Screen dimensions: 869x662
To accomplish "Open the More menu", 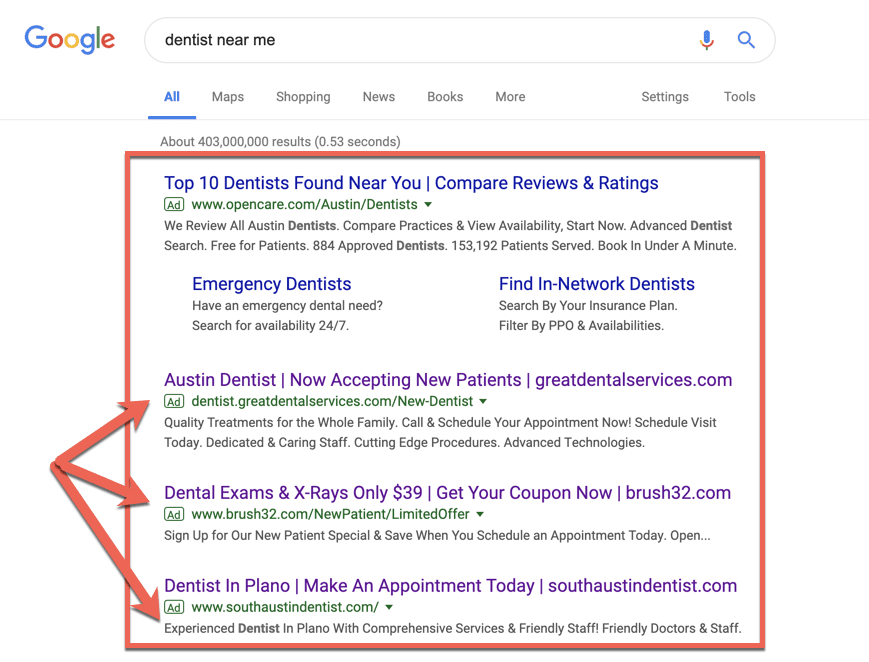I will (510, 97).
